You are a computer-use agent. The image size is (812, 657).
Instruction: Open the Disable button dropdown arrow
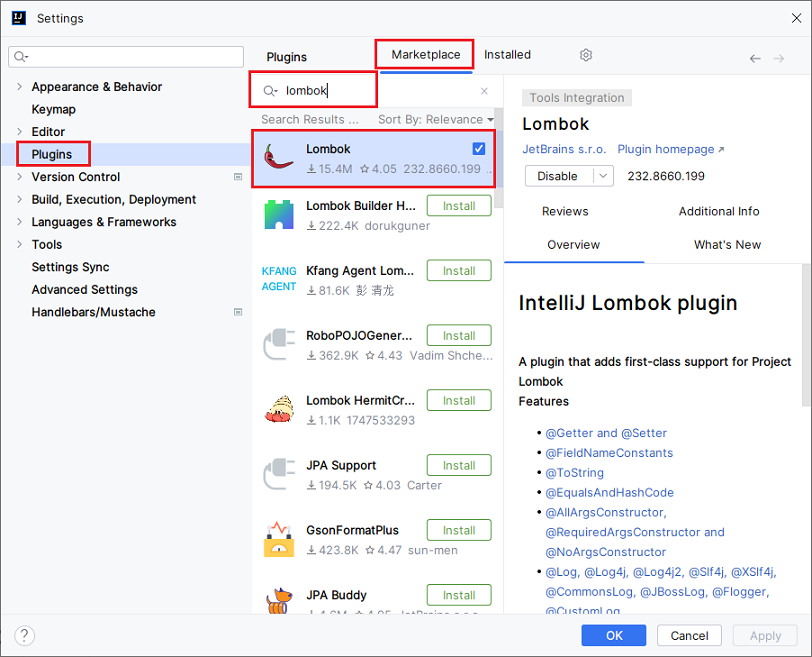603,176
